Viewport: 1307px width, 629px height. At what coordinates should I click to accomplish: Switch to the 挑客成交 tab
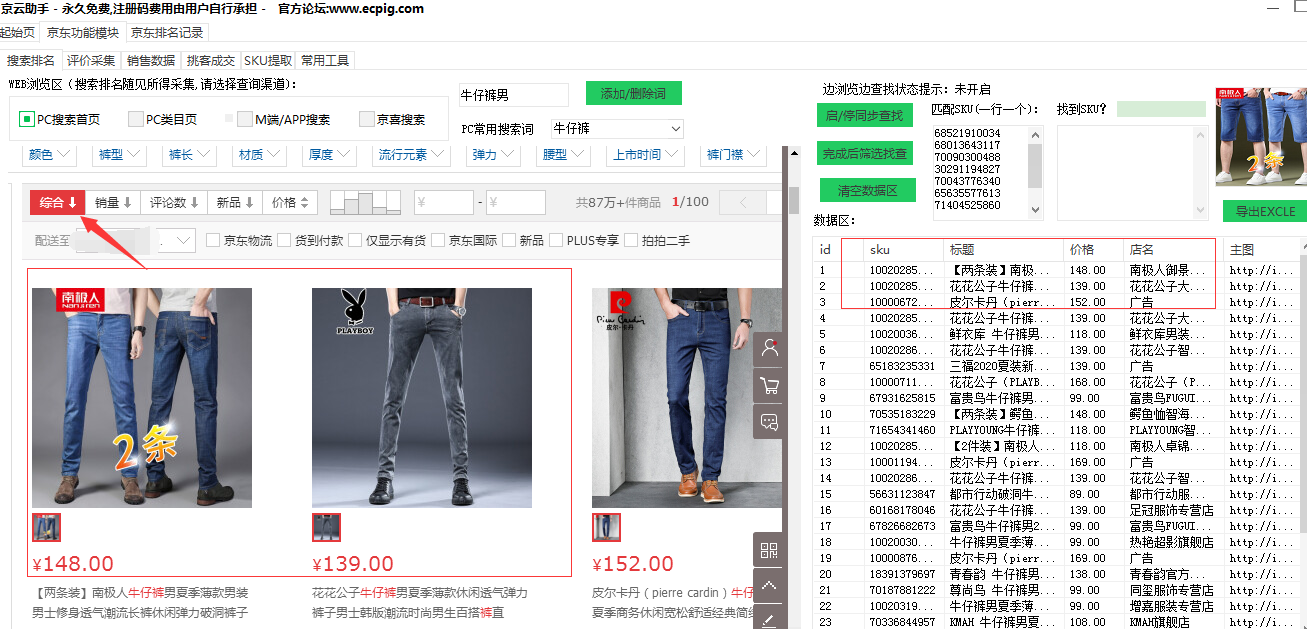pyautogui.click(x=211, y=60)
